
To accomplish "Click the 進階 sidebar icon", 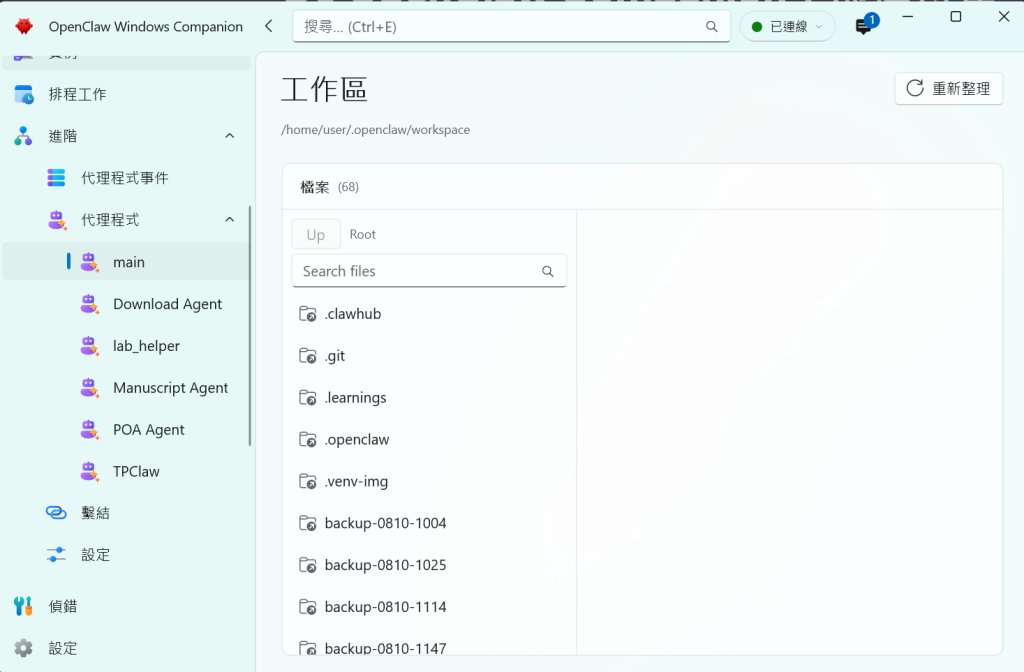I will pos(24,136).
